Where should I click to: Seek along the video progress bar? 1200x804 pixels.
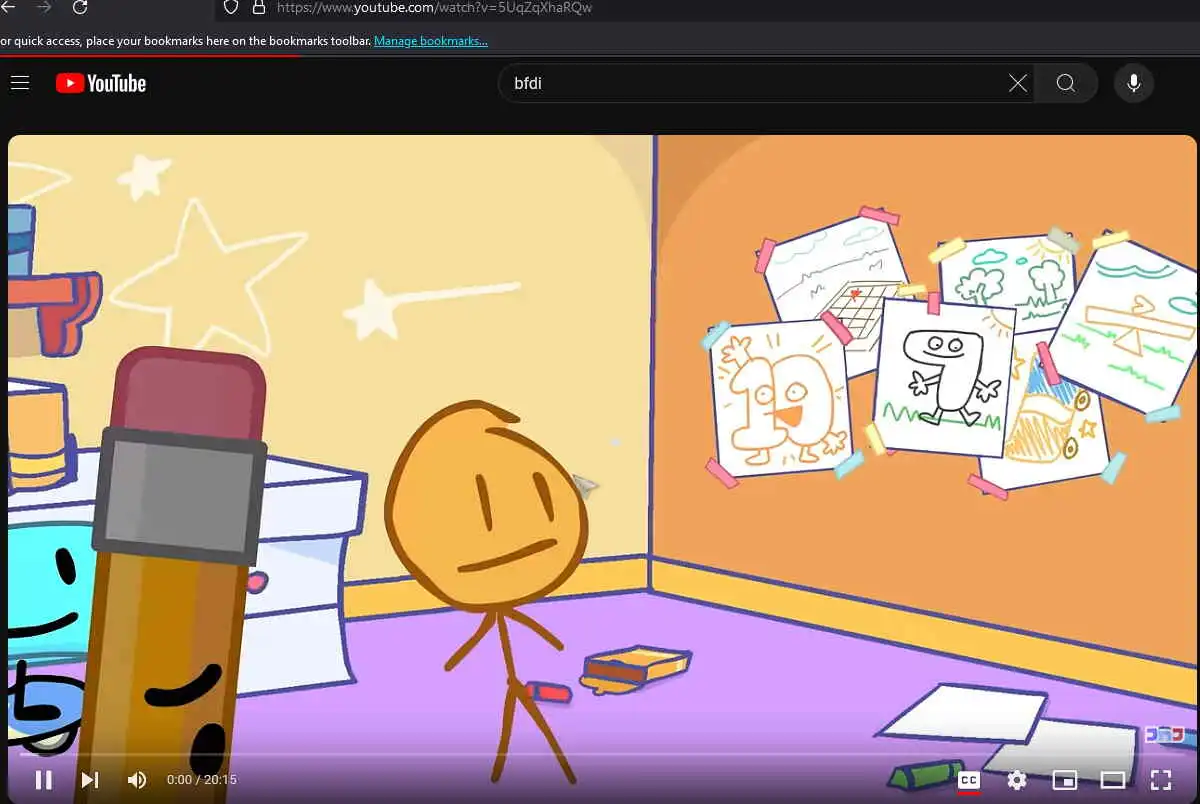coord(600,755)
